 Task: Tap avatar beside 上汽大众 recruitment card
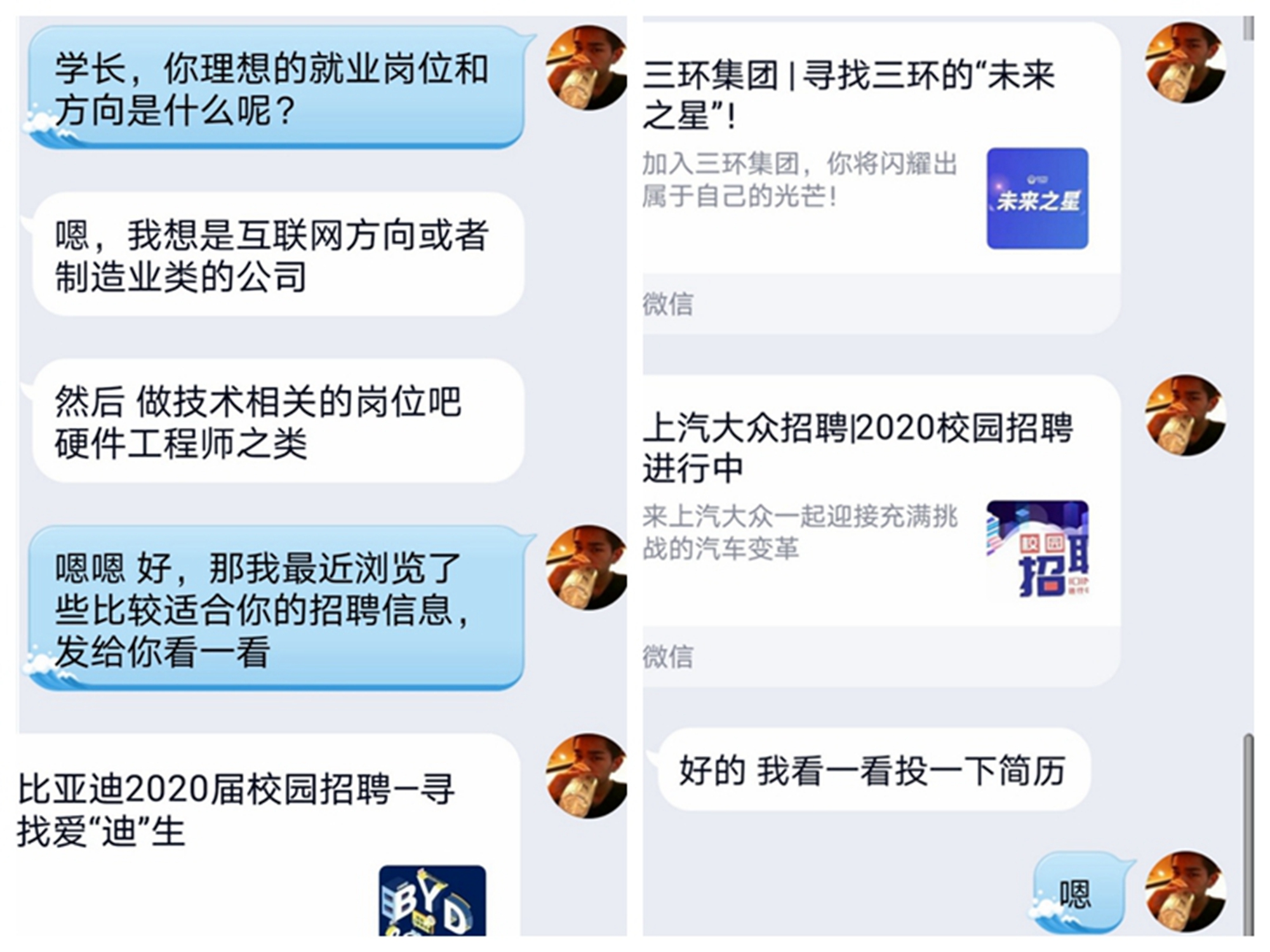click(1186, 415)
